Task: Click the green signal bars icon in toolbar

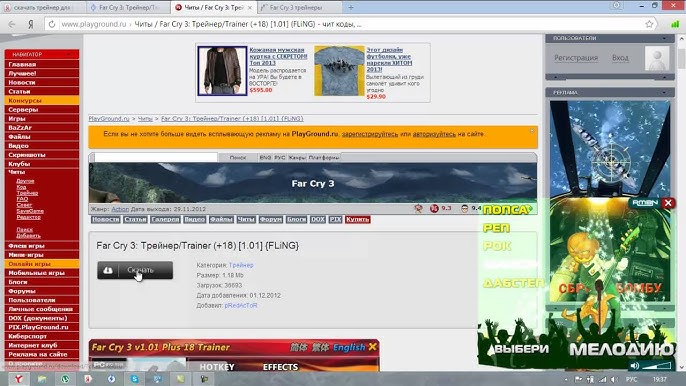Action: tap(675, 25)
